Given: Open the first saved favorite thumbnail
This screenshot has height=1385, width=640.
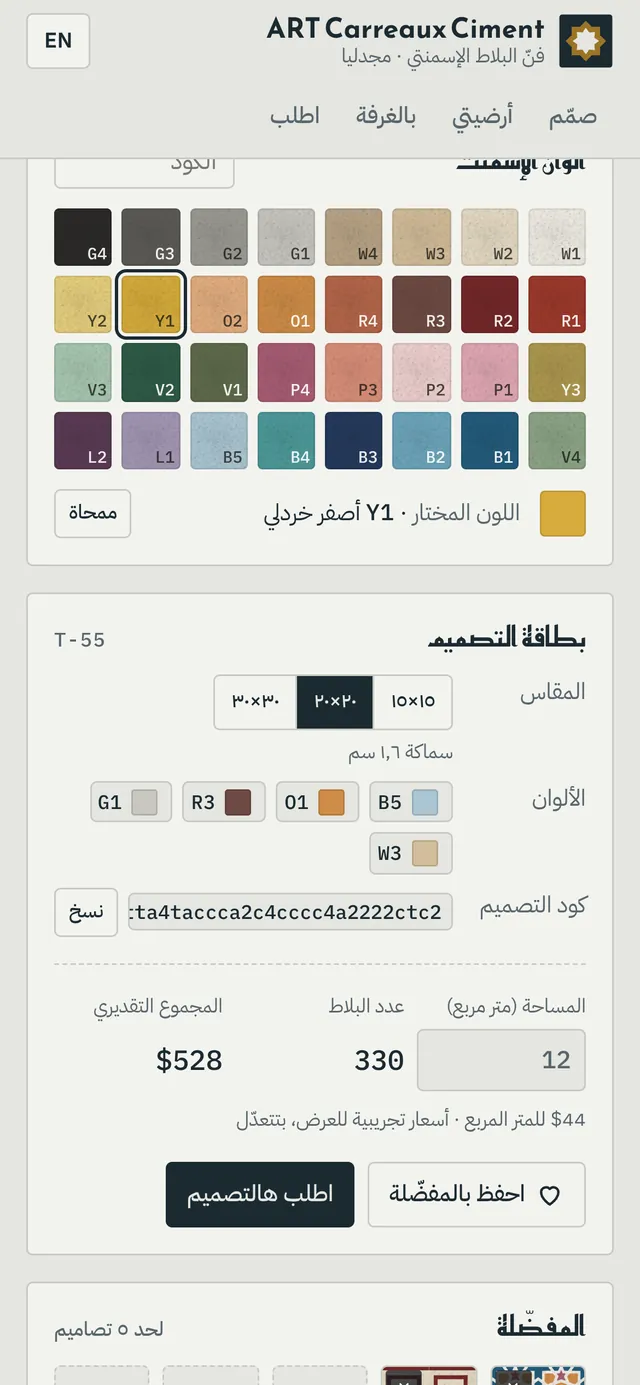Looking at the screenshot, I should [x=538, y=1376].
